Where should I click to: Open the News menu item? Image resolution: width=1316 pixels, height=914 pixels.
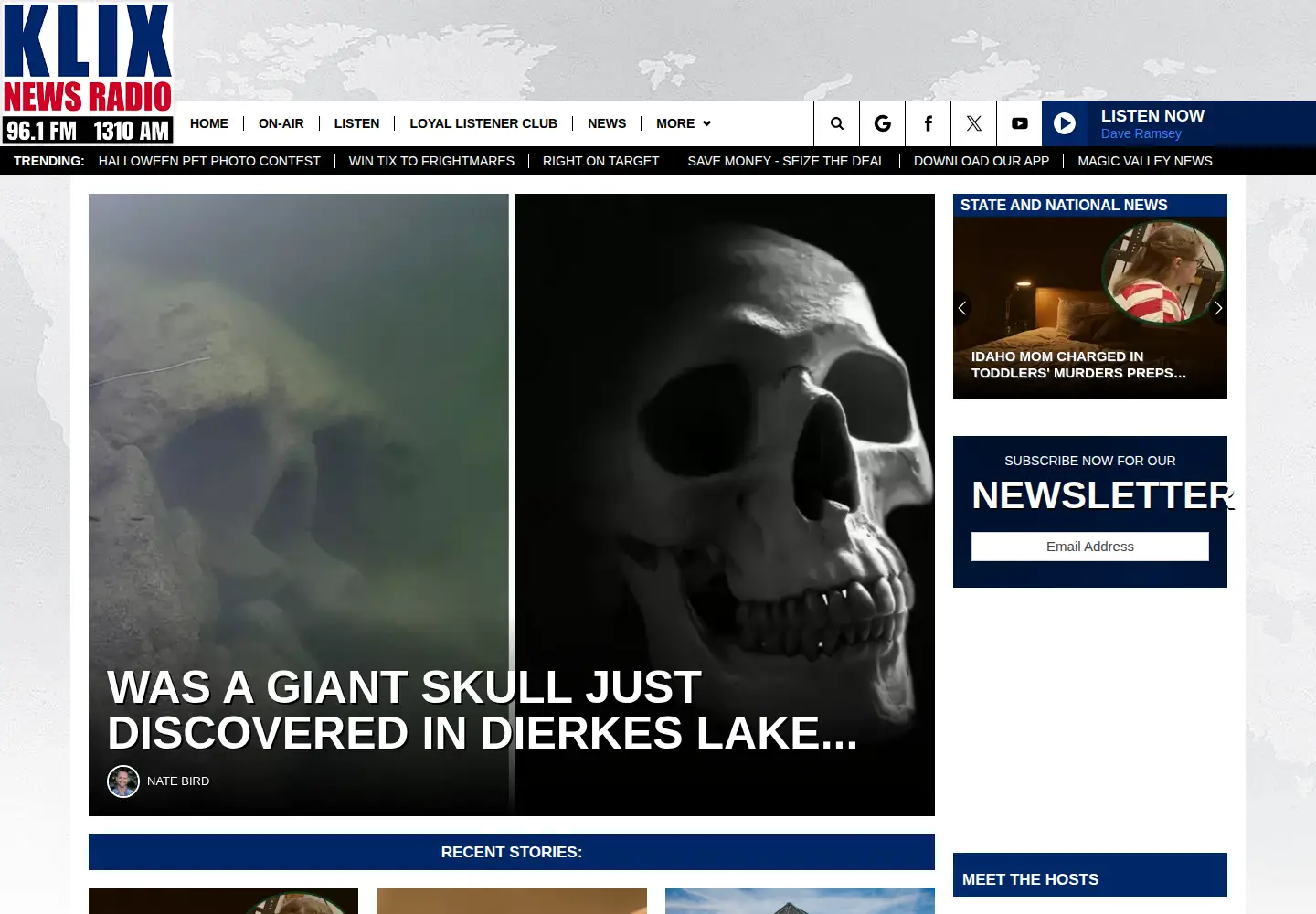click(x=607, y=123)
